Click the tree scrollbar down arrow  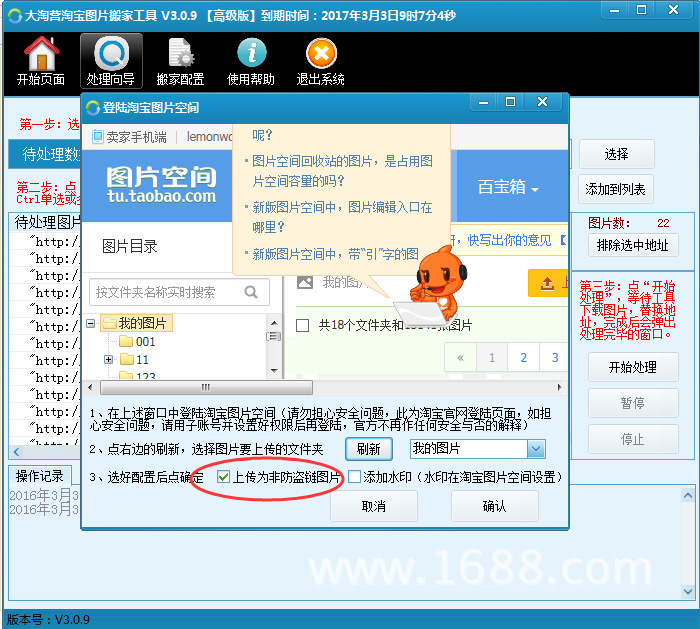(x=274, y=371)
